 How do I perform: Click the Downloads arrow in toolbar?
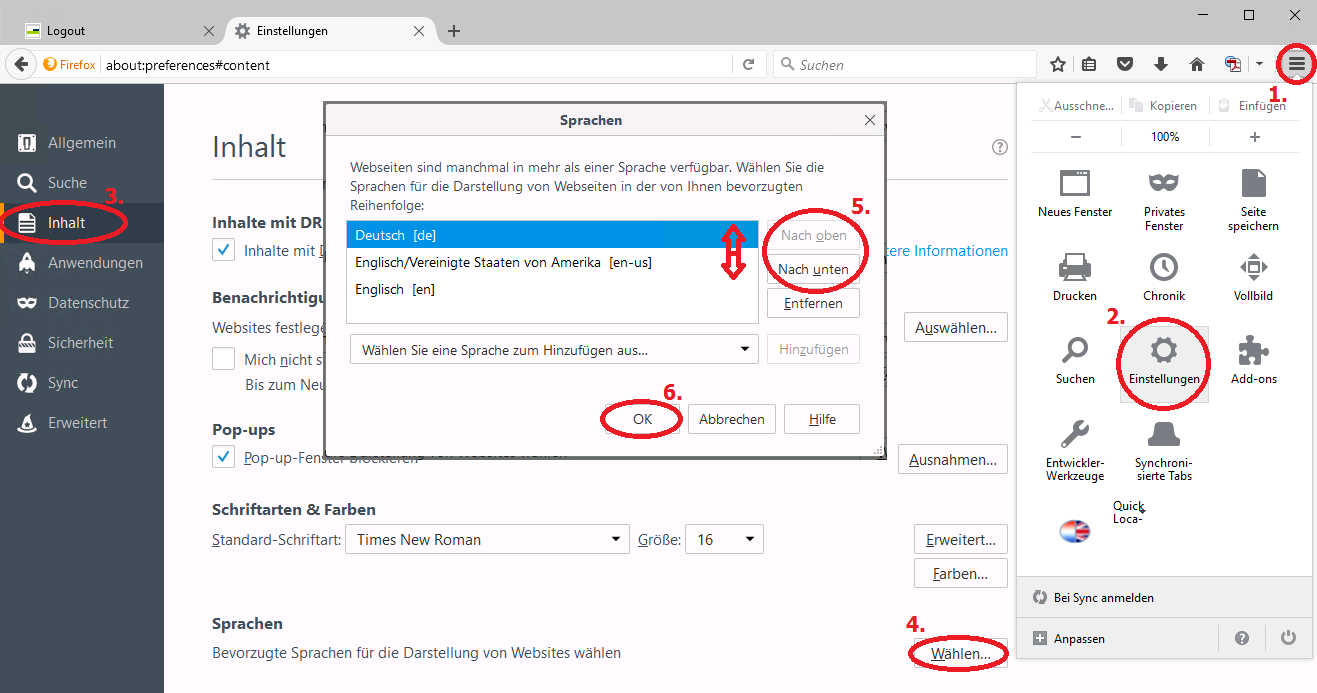coord(1161,65)
